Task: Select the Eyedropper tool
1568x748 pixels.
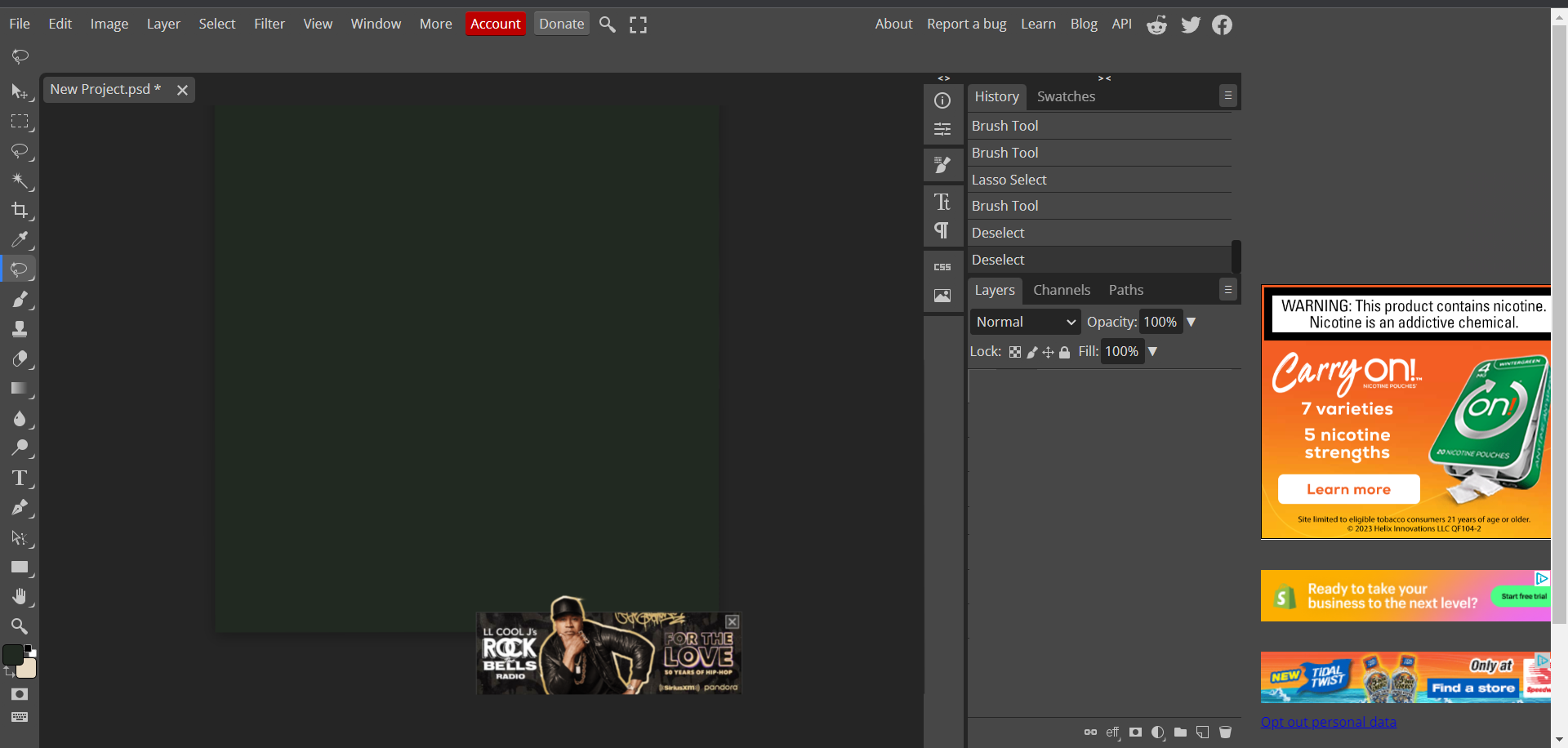Action: [x=21, y=240]
